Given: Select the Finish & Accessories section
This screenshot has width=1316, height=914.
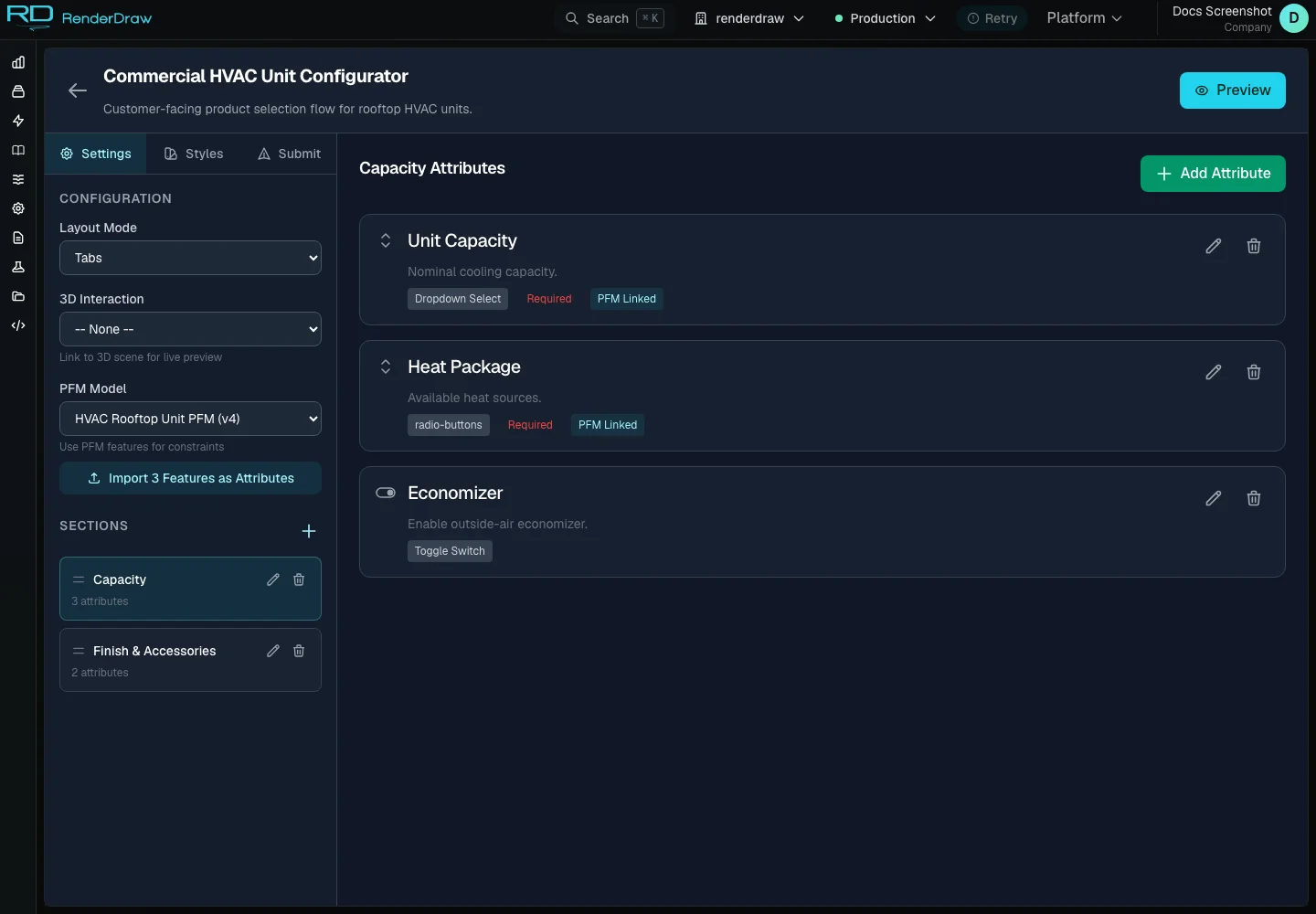Looking at the screenshot, I should (x=190, y=660).
